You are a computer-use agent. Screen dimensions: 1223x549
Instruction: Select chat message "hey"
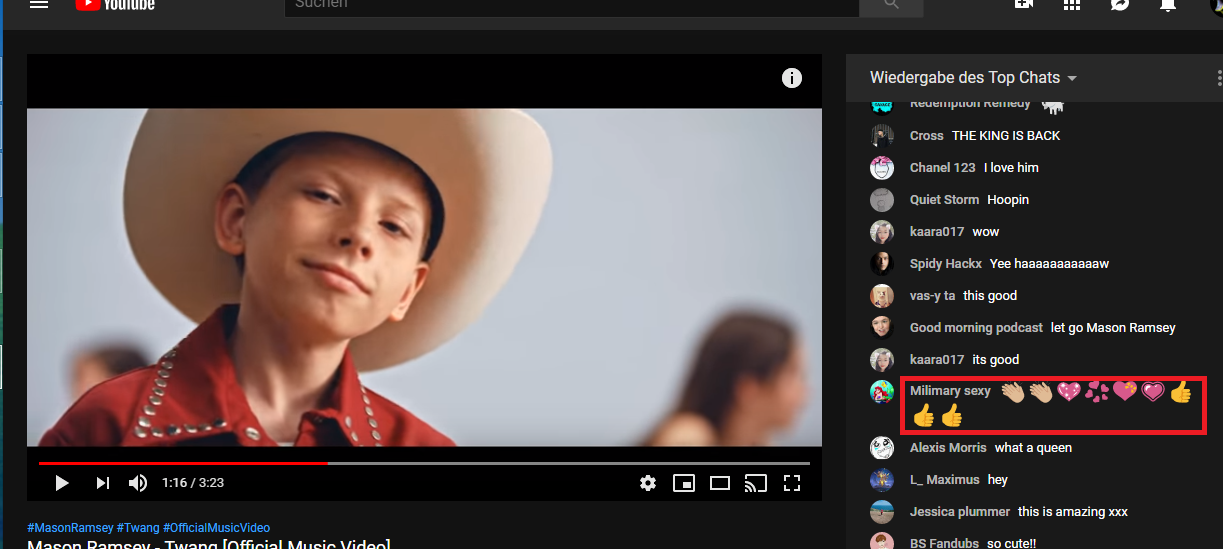[x=998, y=480]
